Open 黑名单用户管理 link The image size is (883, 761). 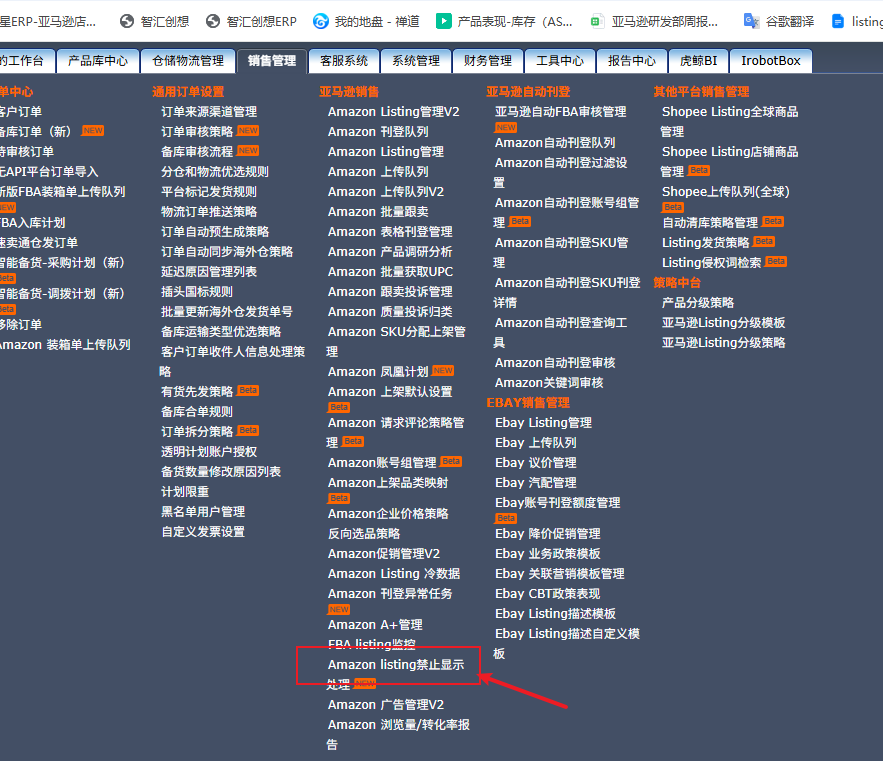click(203, 511)
